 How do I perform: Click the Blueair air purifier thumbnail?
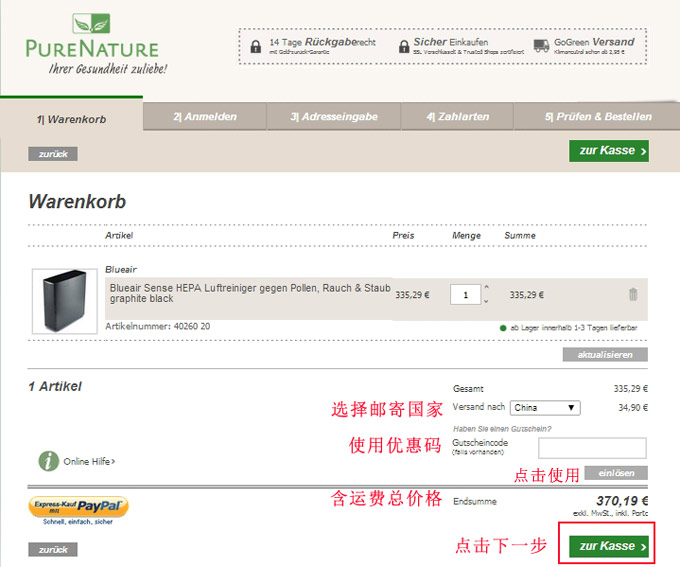[x=65, y=301]
